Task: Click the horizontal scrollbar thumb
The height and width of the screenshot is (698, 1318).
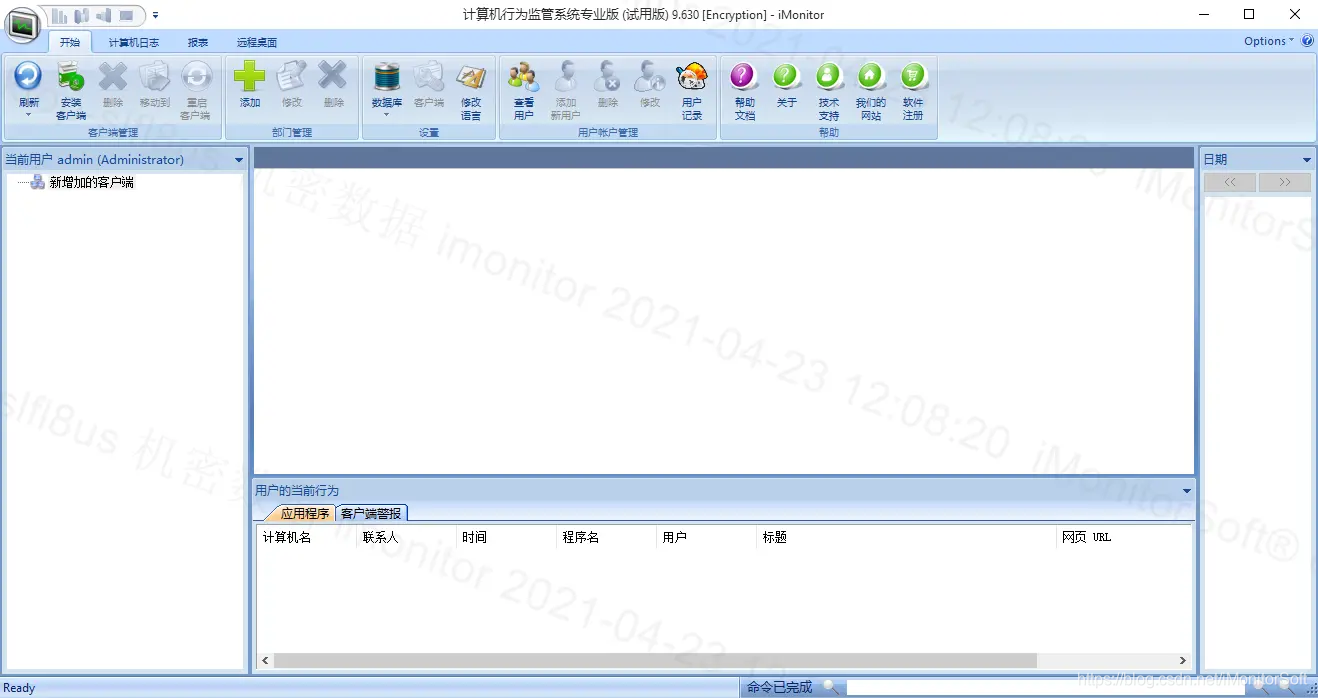Action: pos(655,661)
